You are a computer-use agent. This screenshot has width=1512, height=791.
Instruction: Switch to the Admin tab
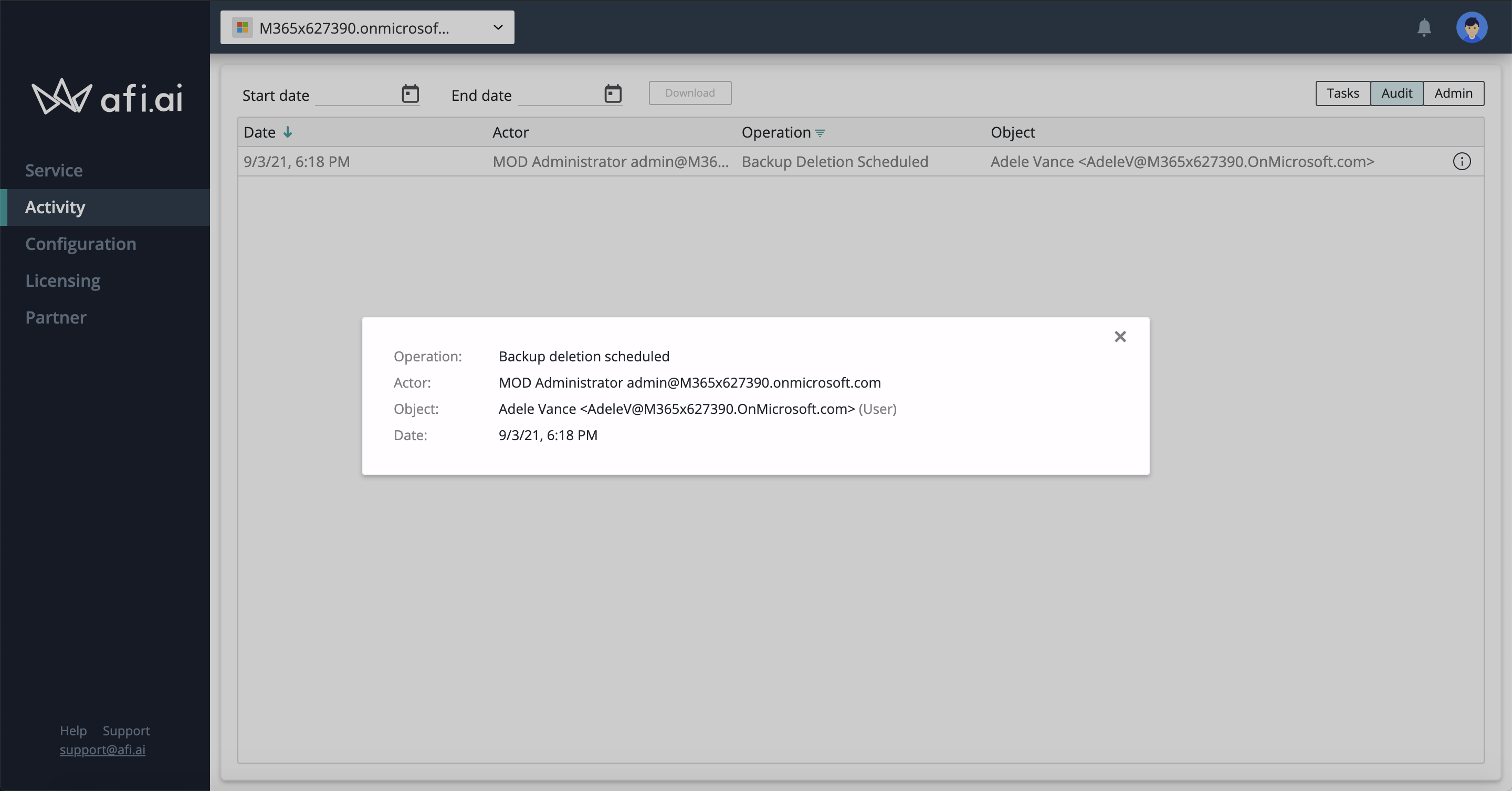(1453, 93)
